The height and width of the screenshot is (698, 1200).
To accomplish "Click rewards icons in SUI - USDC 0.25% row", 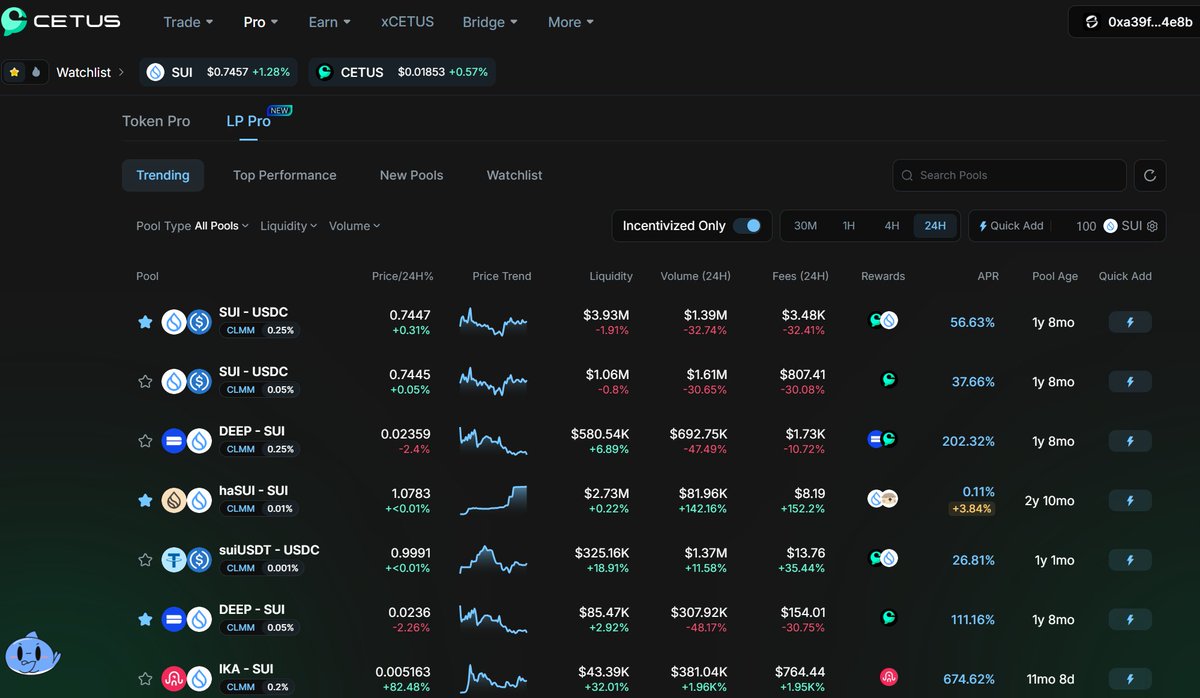I will tap(883, 320).
